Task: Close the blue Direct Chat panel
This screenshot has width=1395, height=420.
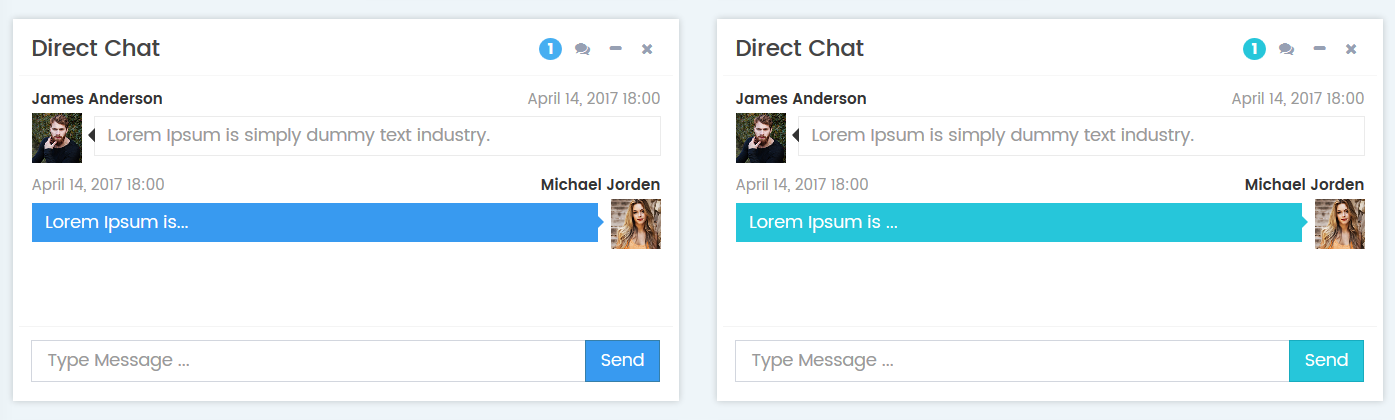Action: click(647, 49)
